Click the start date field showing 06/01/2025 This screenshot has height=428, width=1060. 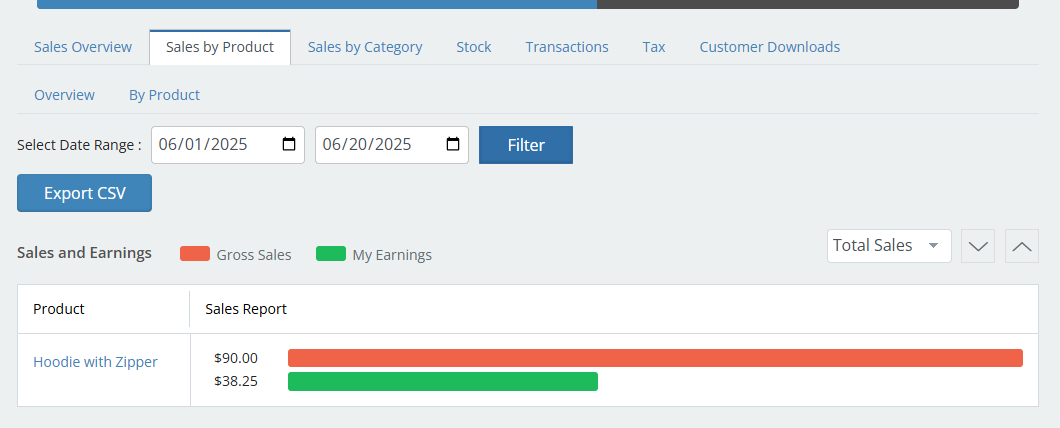(x=210, y=145)
